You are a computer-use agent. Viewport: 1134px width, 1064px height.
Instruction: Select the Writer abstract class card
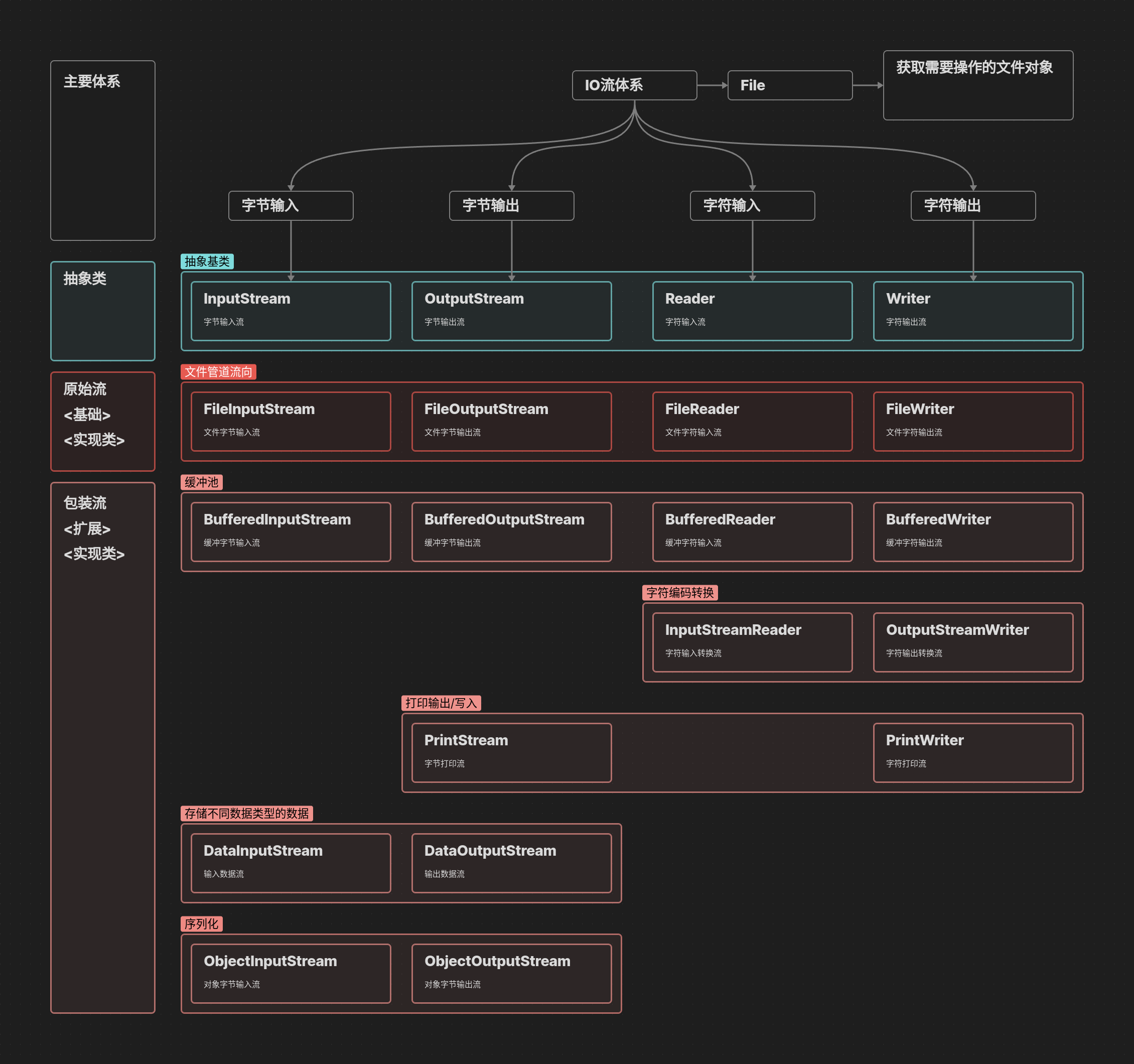[972, 311]
